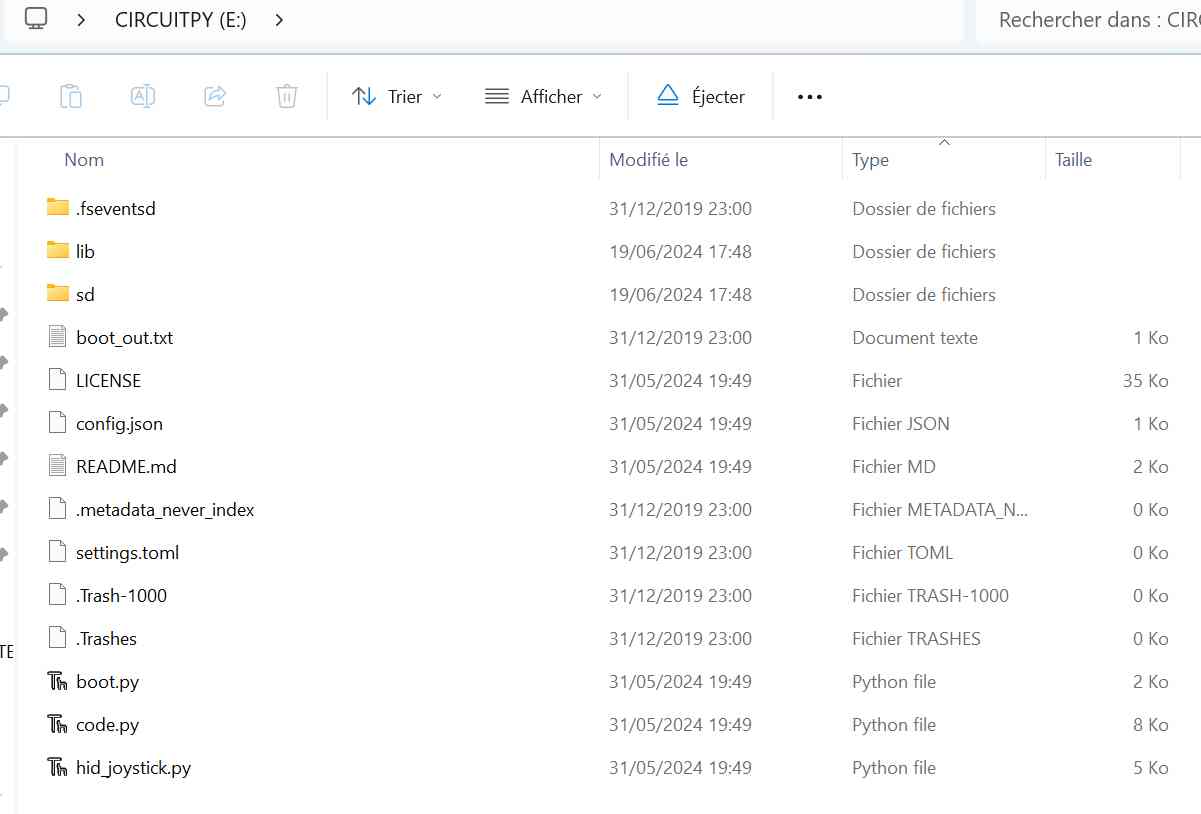This screenshot has height=814, width=1201.
Task: Click the Rename icon in toolbar
Action: pos(143,96)
